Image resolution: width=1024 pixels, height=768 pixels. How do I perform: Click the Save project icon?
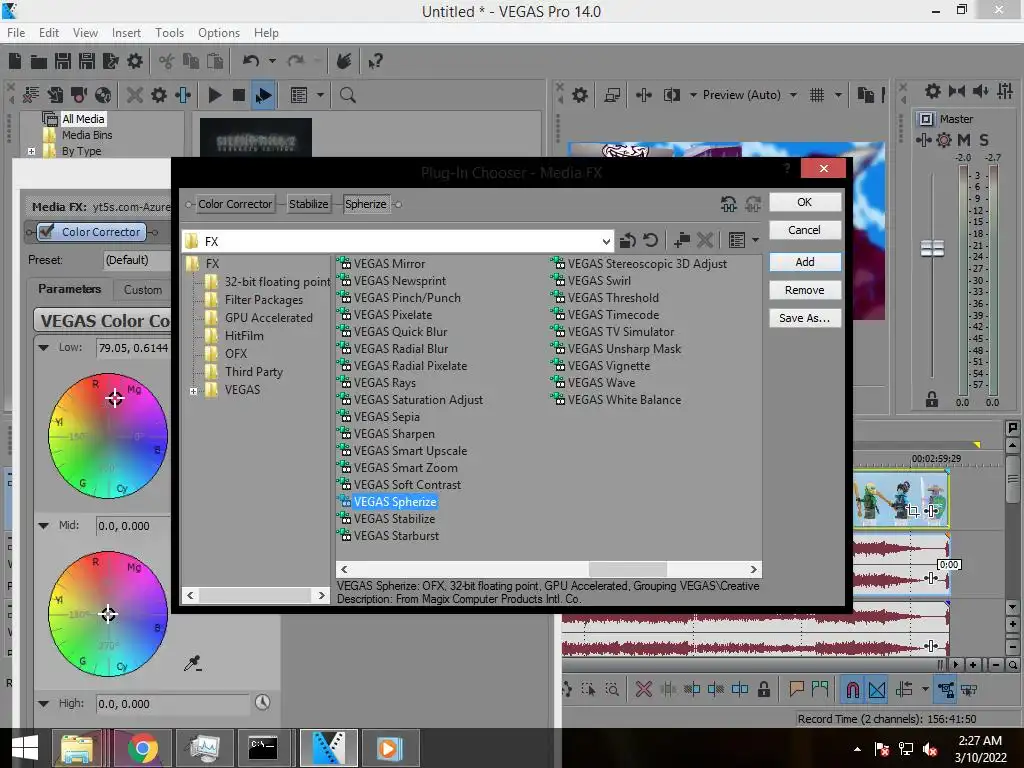click(63, 61)
